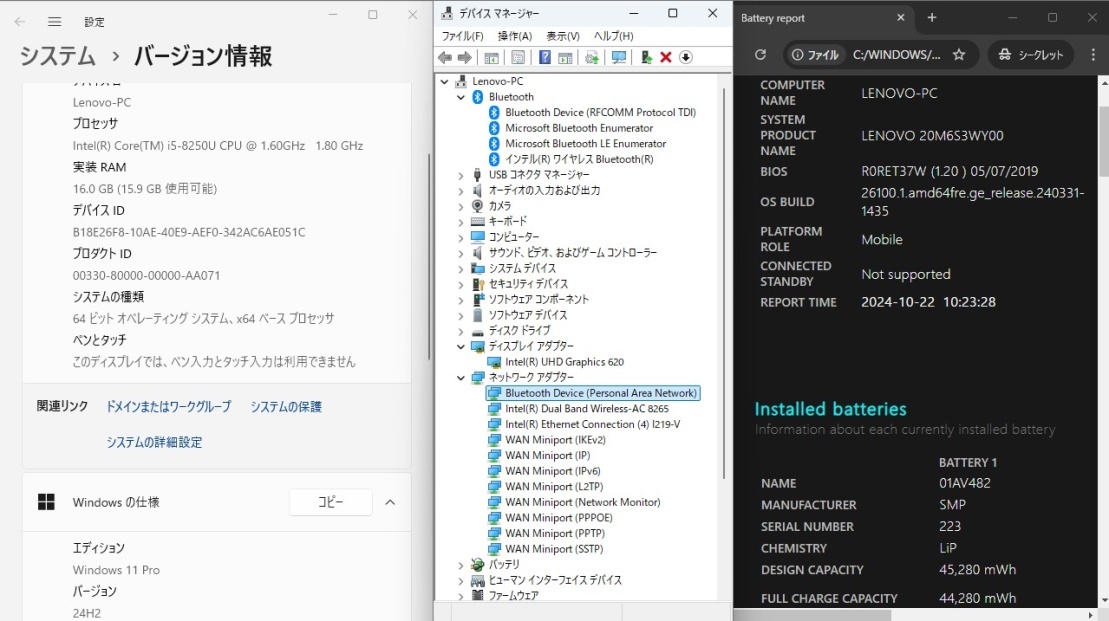1109x621 pixels.
Task: Open ドメインまたはワークグループ link
Action: pos(168,407)
